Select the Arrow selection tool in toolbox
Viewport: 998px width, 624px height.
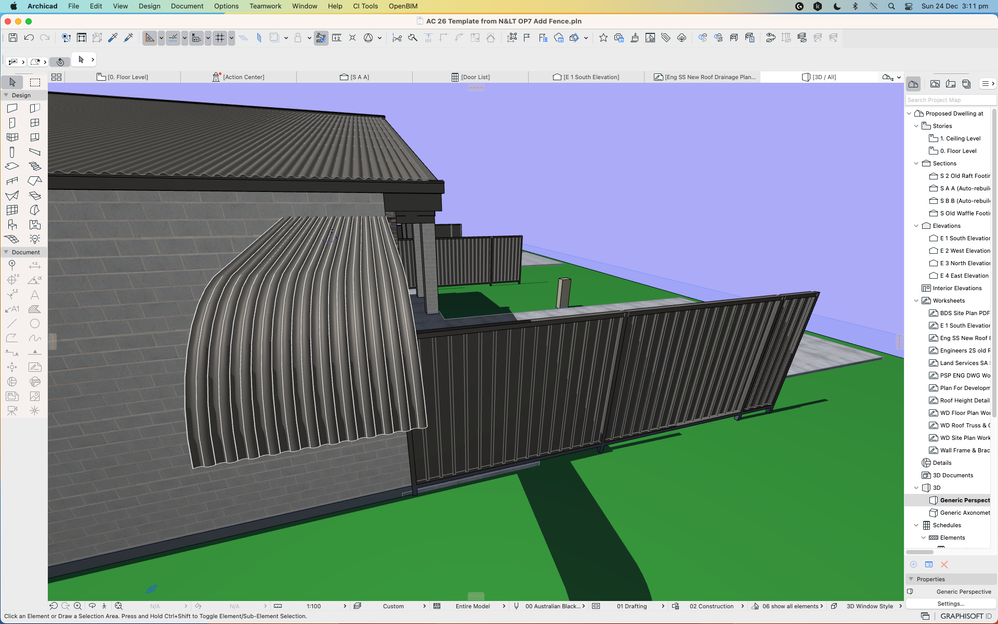(12, 82)
